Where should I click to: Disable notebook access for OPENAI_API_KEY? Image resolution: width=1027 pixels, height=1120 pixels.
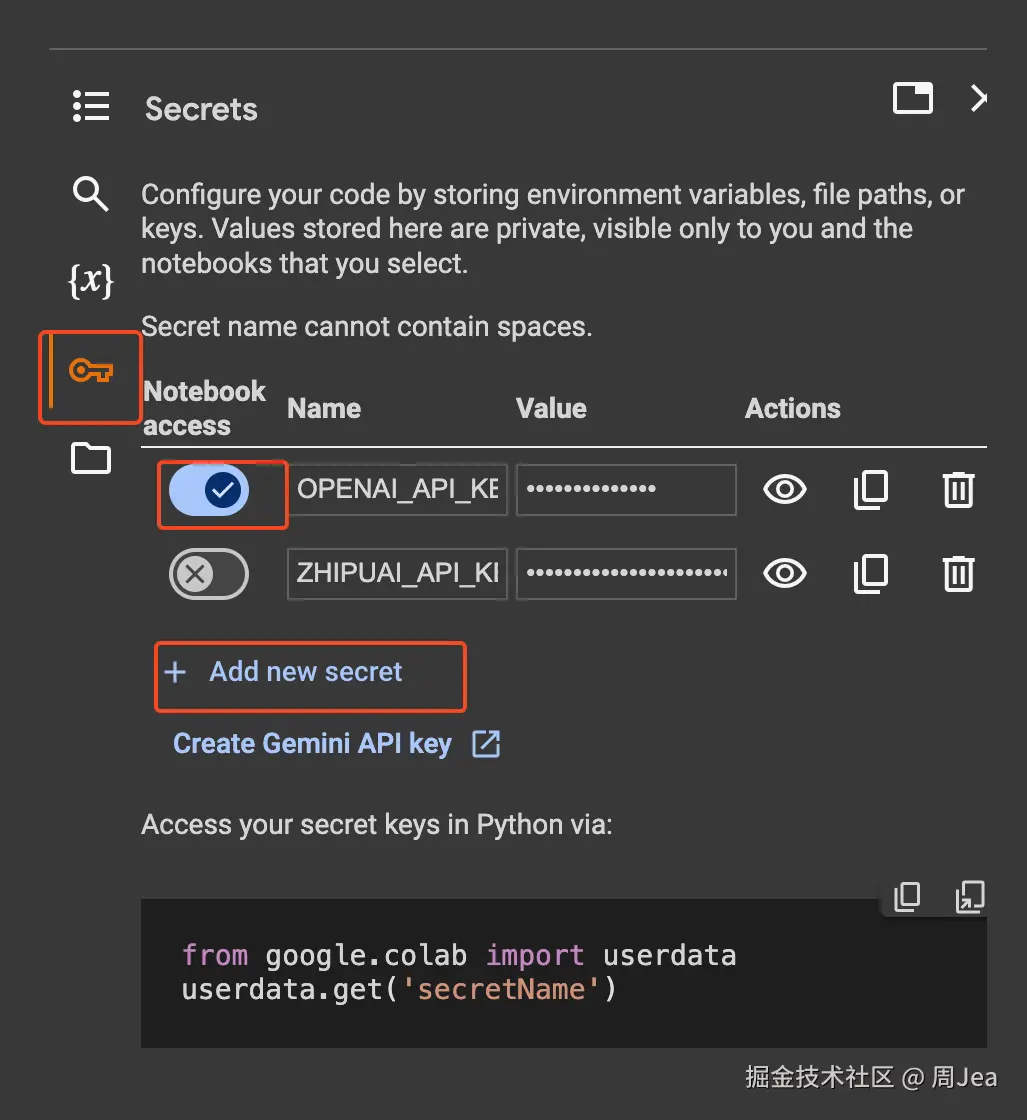(209, 489)
